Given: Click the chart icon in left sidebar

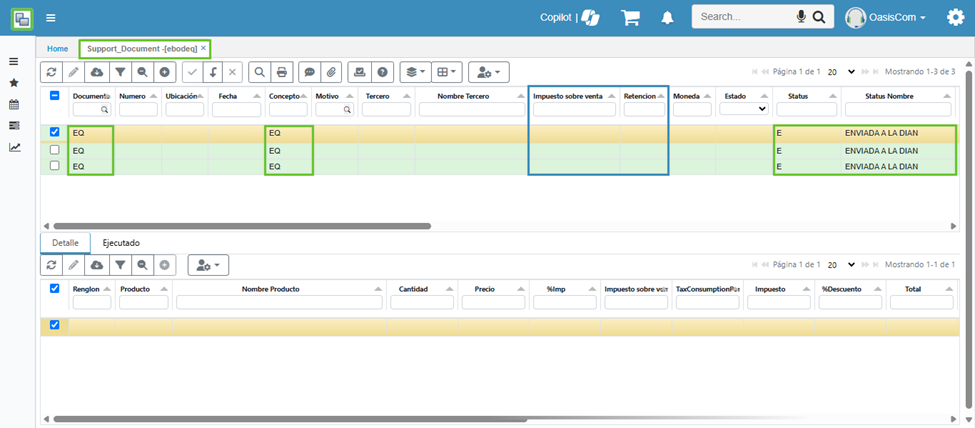Looking at the screenshot, I should [x=14, y=147].
